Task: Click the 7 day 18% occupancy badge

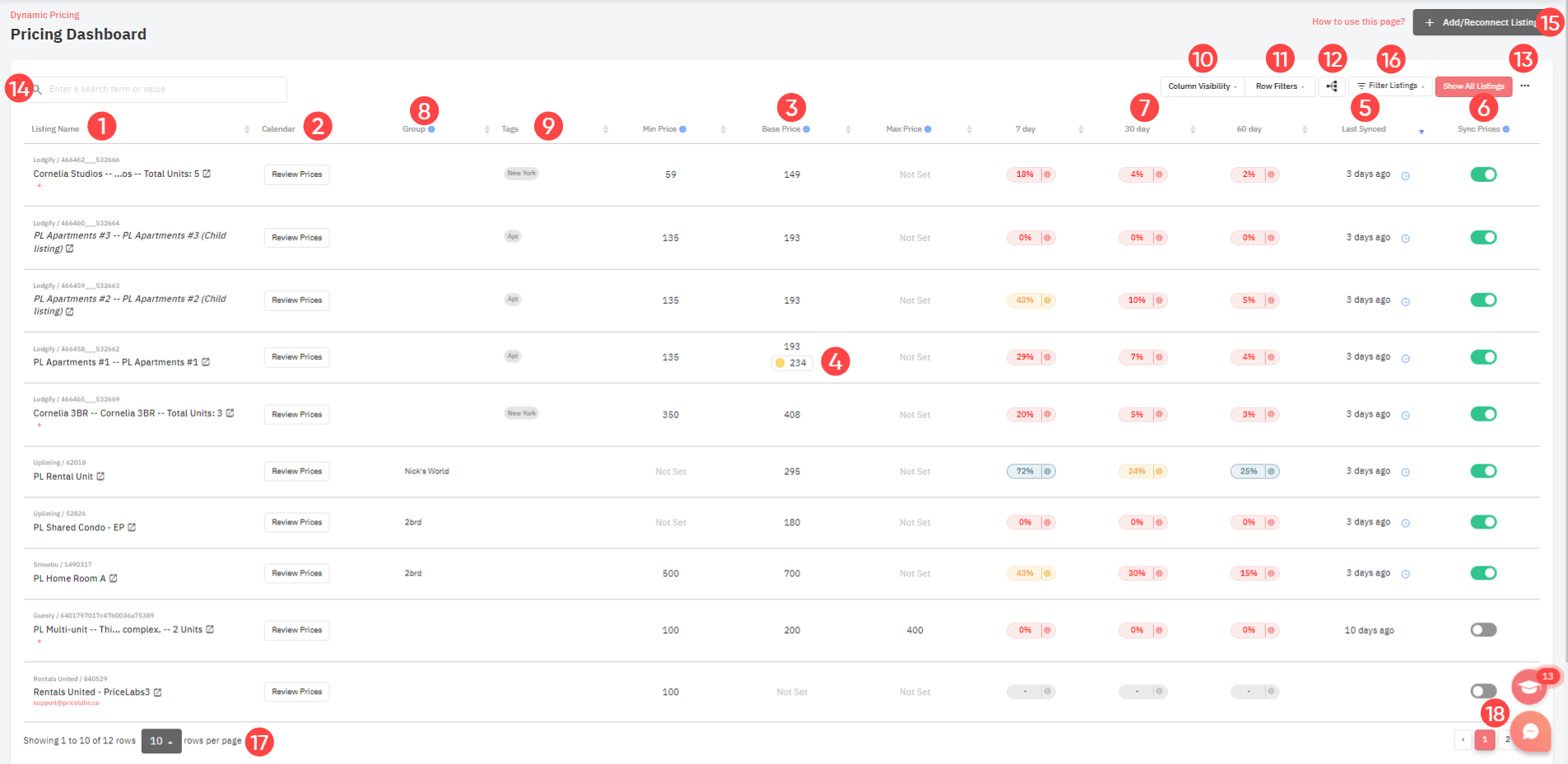Action: pos(1031,175)
